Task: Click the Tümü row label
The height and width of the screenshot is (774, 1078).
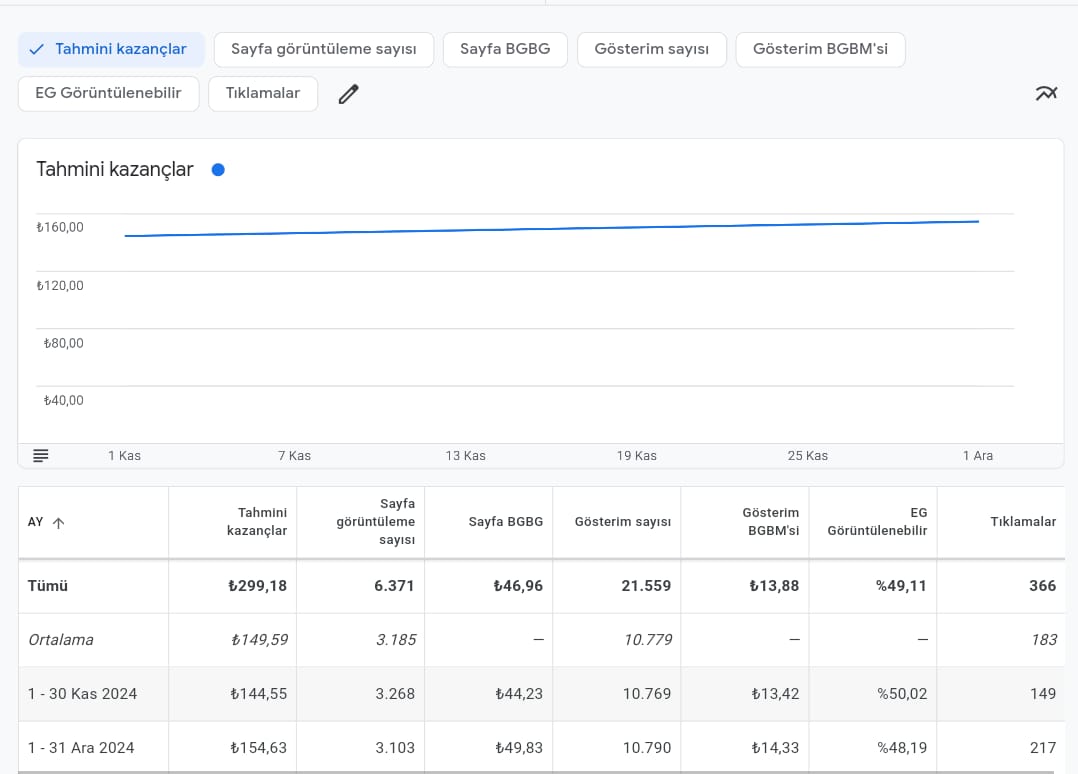Action: pyautogui.click(x=47, y=586)
